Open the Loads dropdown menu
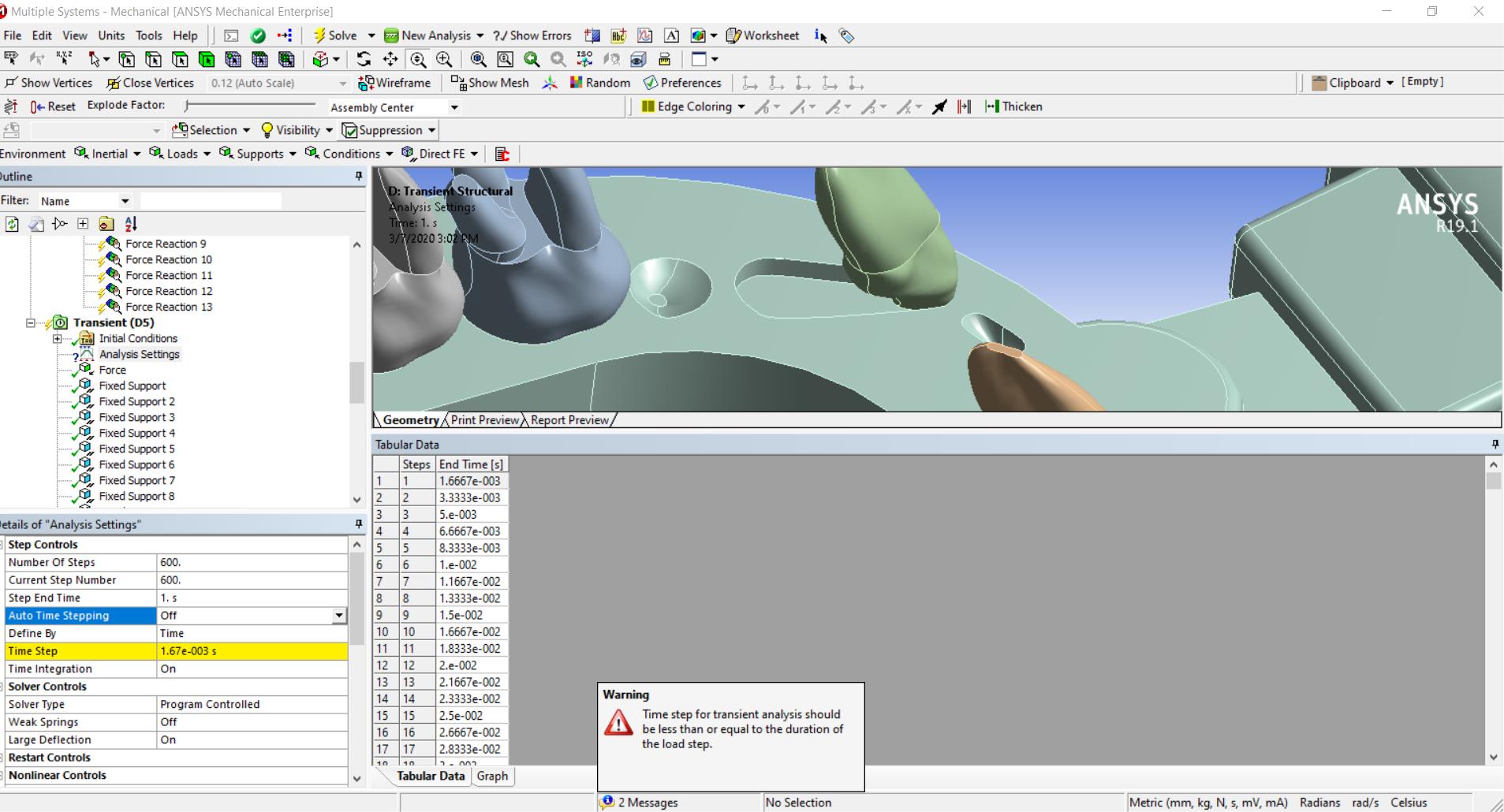The height and width of the screenshot is (812, 1504). pos(180,154)
